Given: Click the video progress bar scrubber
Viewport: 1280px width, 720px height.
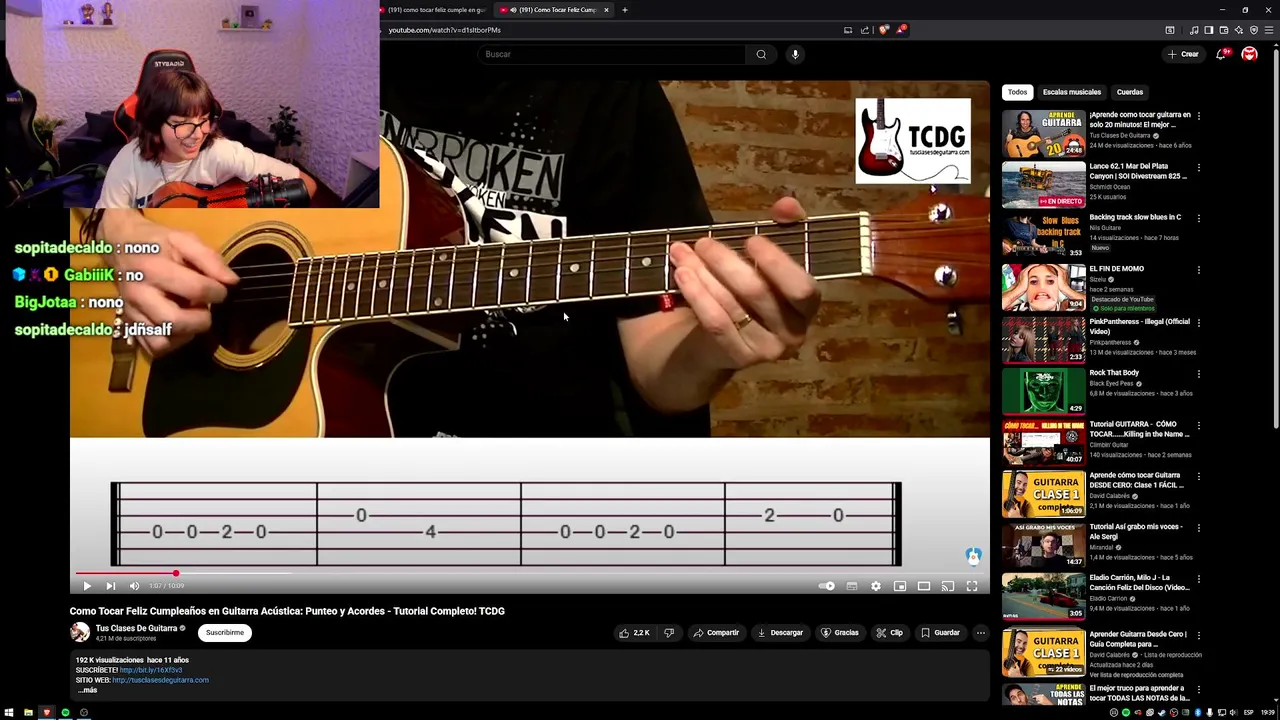Looking at the screenshot, I should pyautogui.click(x=176, y=573).
